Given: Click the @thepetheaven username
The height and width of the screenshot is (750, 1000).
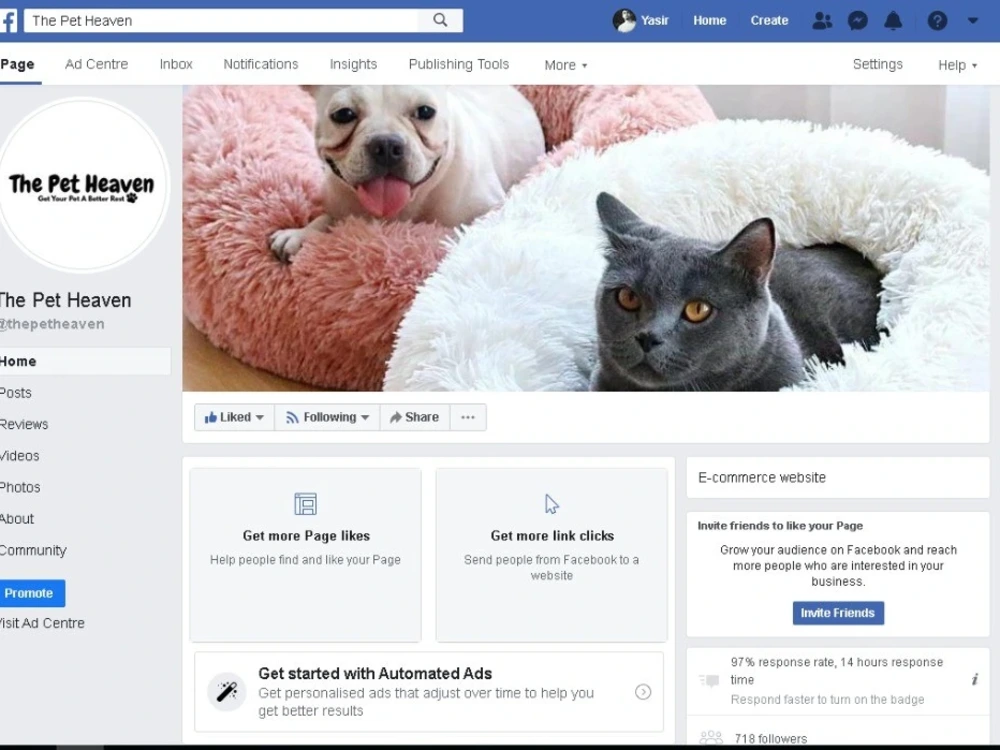Looking at the screenshot, I should pyautogui.click(x=52, y=324).
